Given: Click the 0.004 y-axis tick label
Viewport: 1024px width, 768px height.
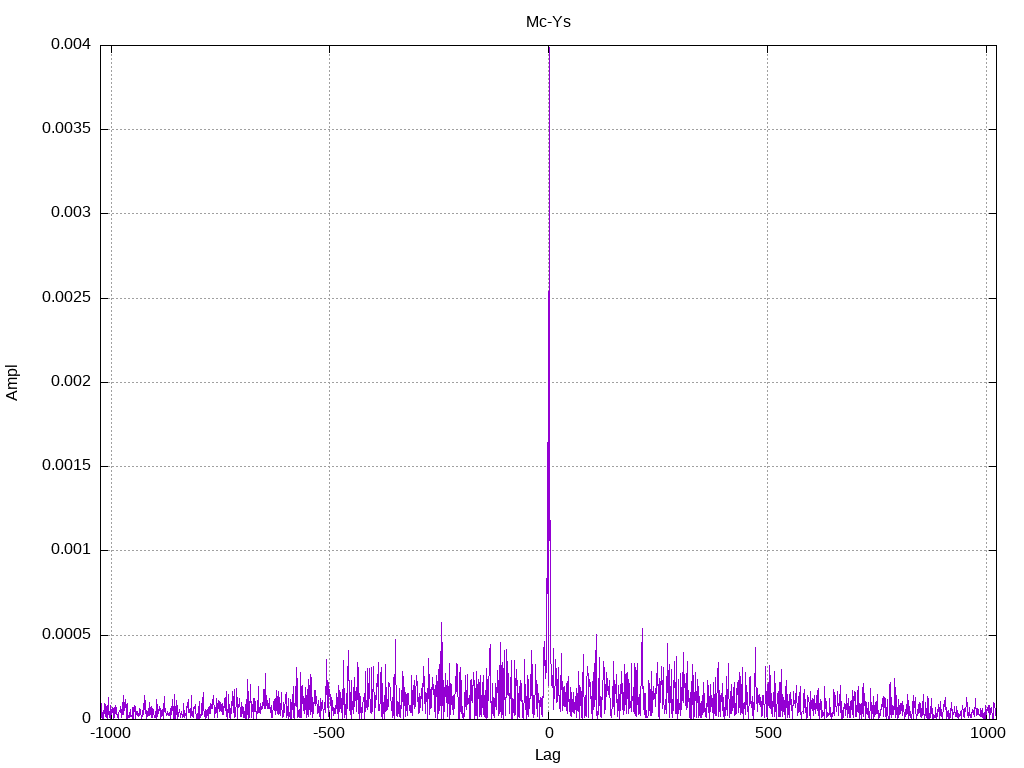Looking at the screenshot, I should point(71,44).
